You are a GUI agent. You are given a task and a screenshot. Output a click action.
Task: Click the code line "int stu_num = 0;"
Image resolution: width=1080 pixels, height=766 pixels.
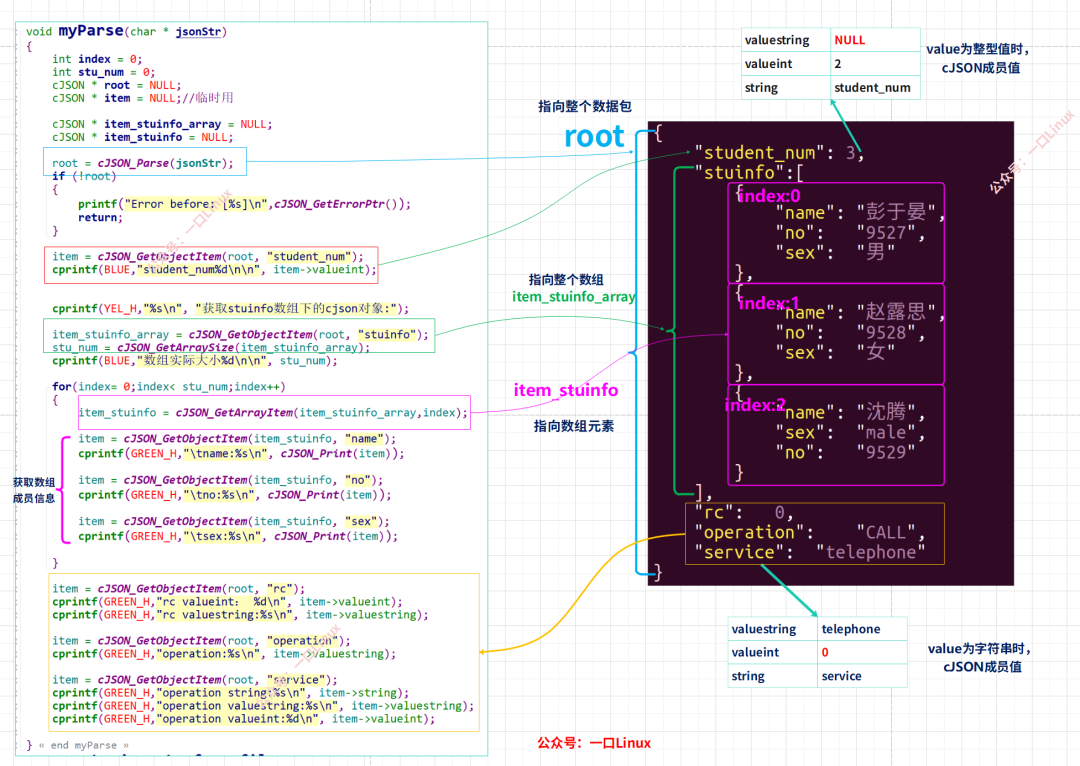click(103, 72)
